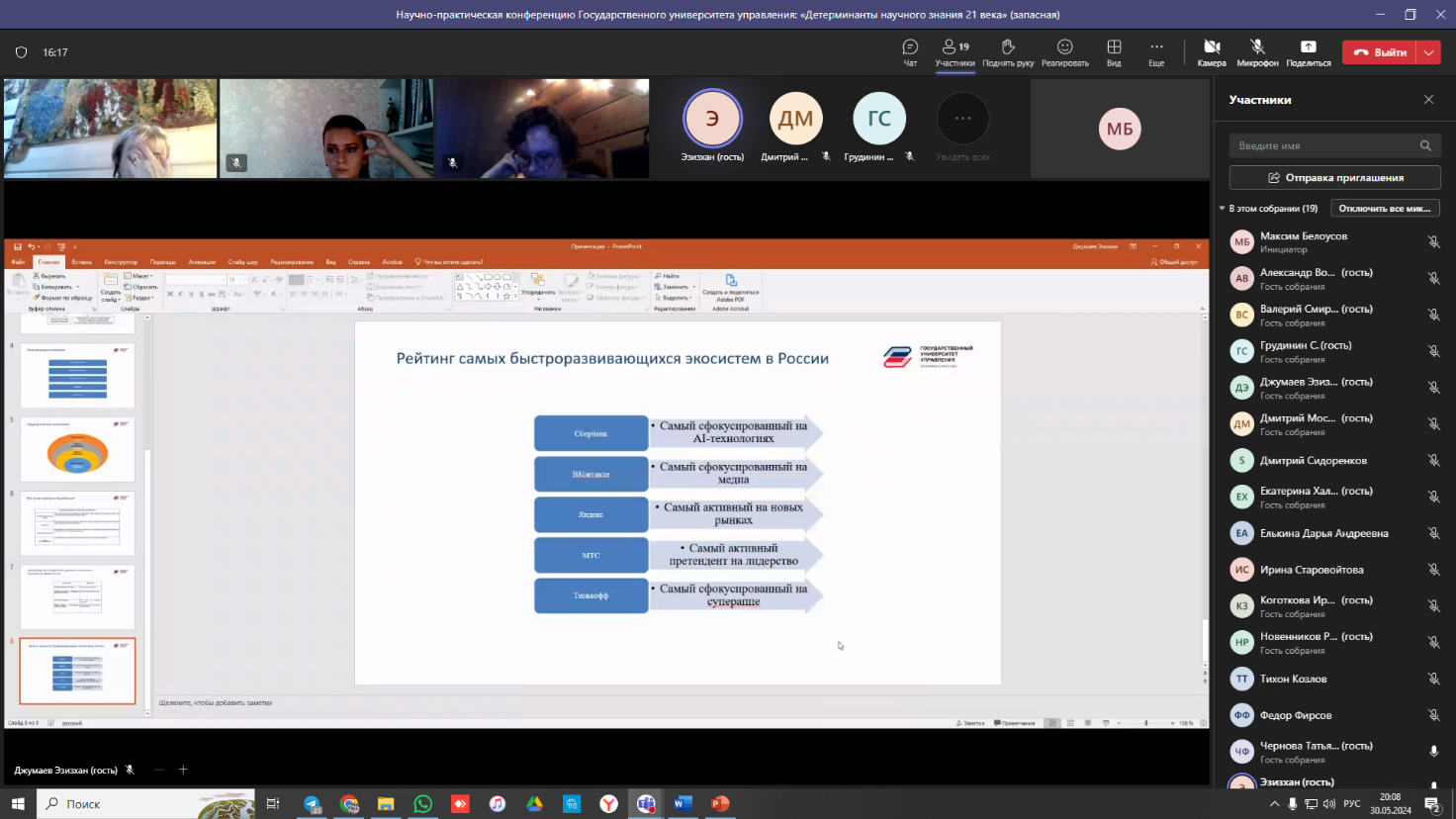Image resolution: width=1456 pixels, height=819 pixels.
Task: Click mic icon next to Грудинин С.
Action: (1433, 351)
